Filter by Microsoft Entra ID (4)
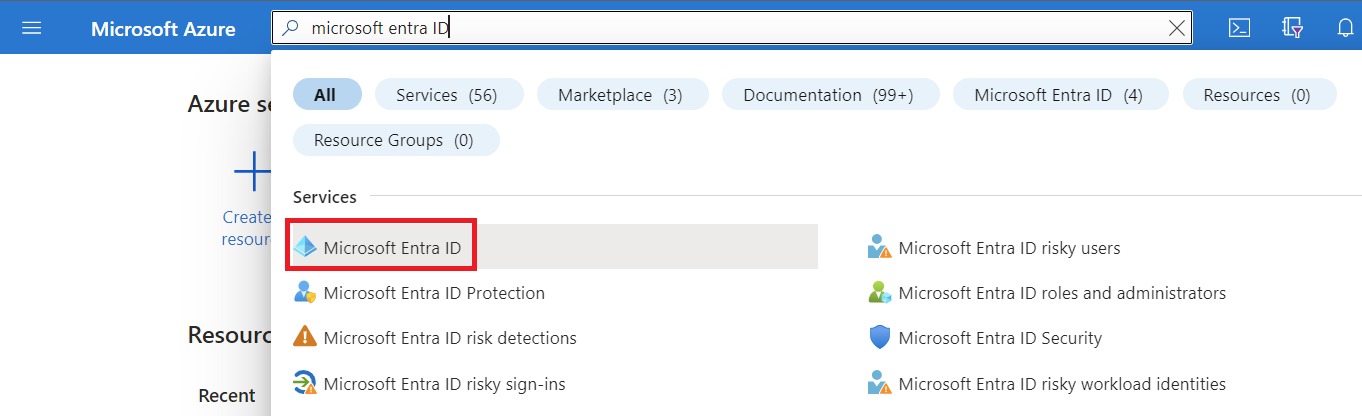 click(1058, 95)
